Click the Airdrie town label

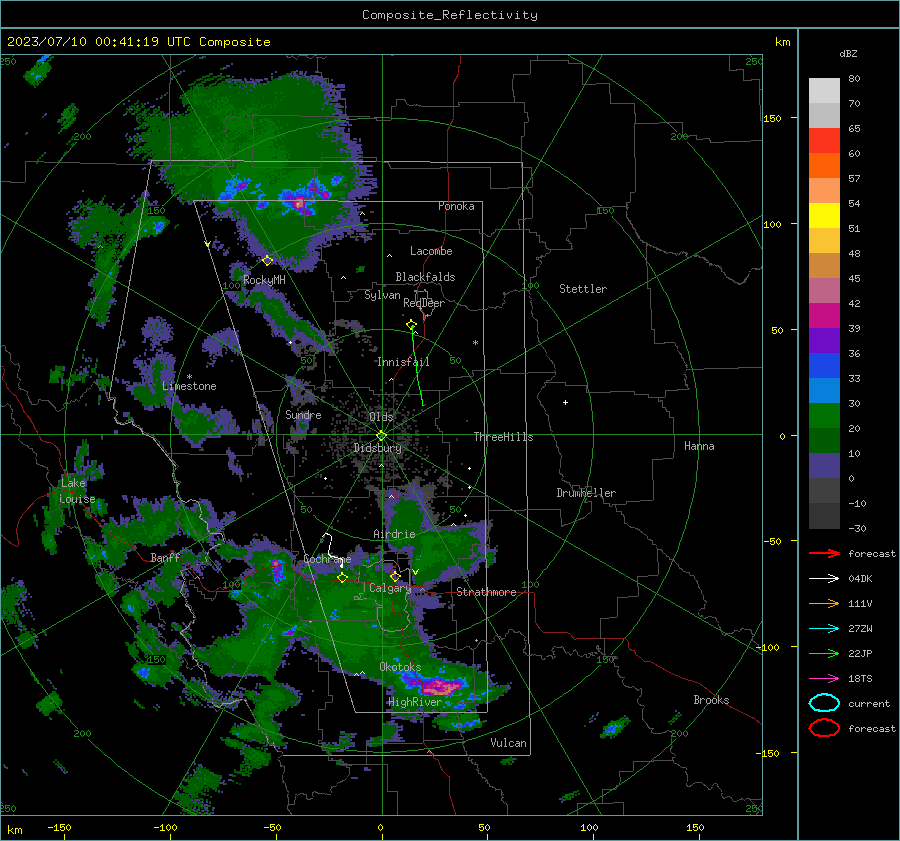click(394, 534)
